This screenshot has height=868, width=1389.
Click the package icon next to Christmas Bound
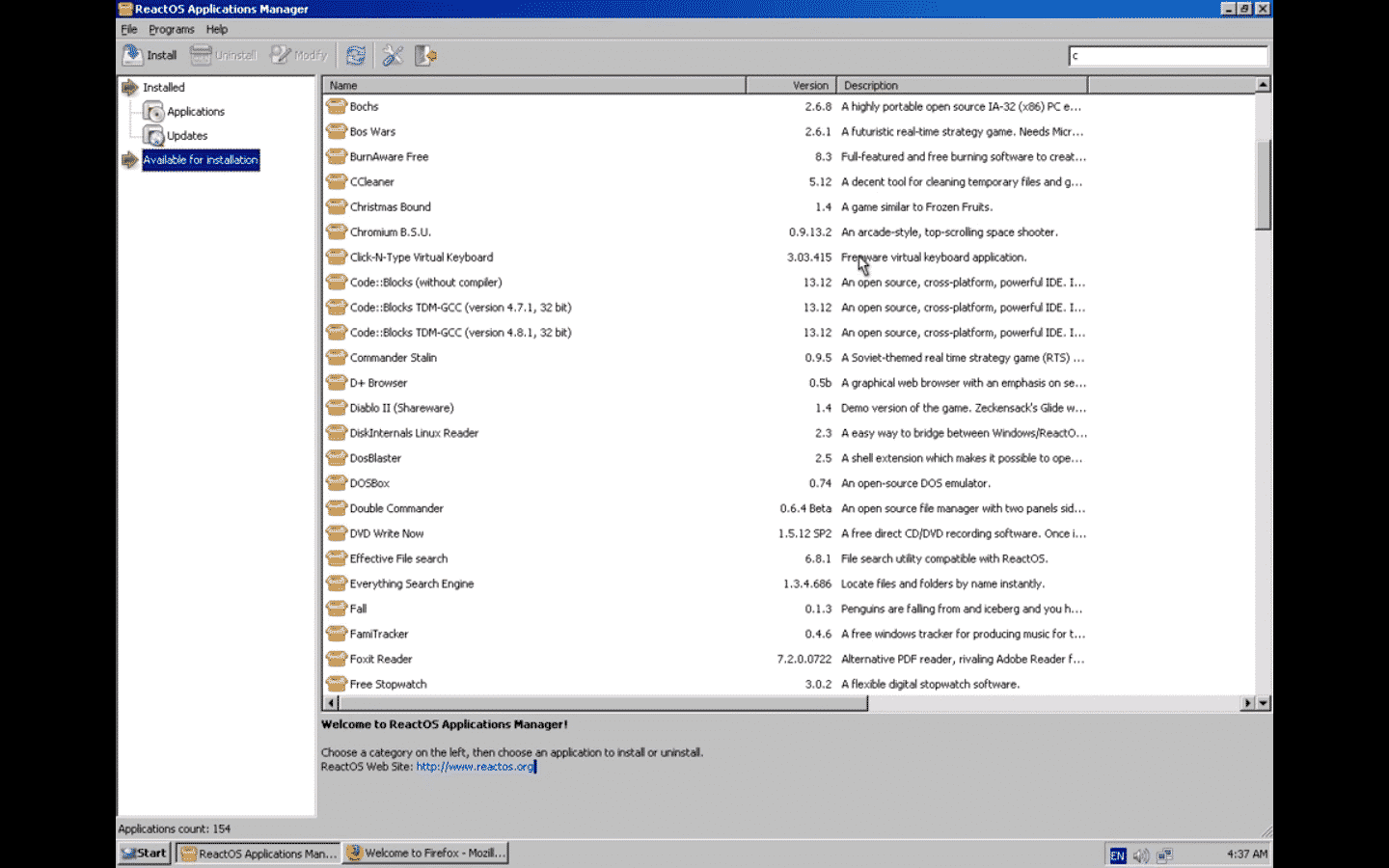click(x=336, y=206)
